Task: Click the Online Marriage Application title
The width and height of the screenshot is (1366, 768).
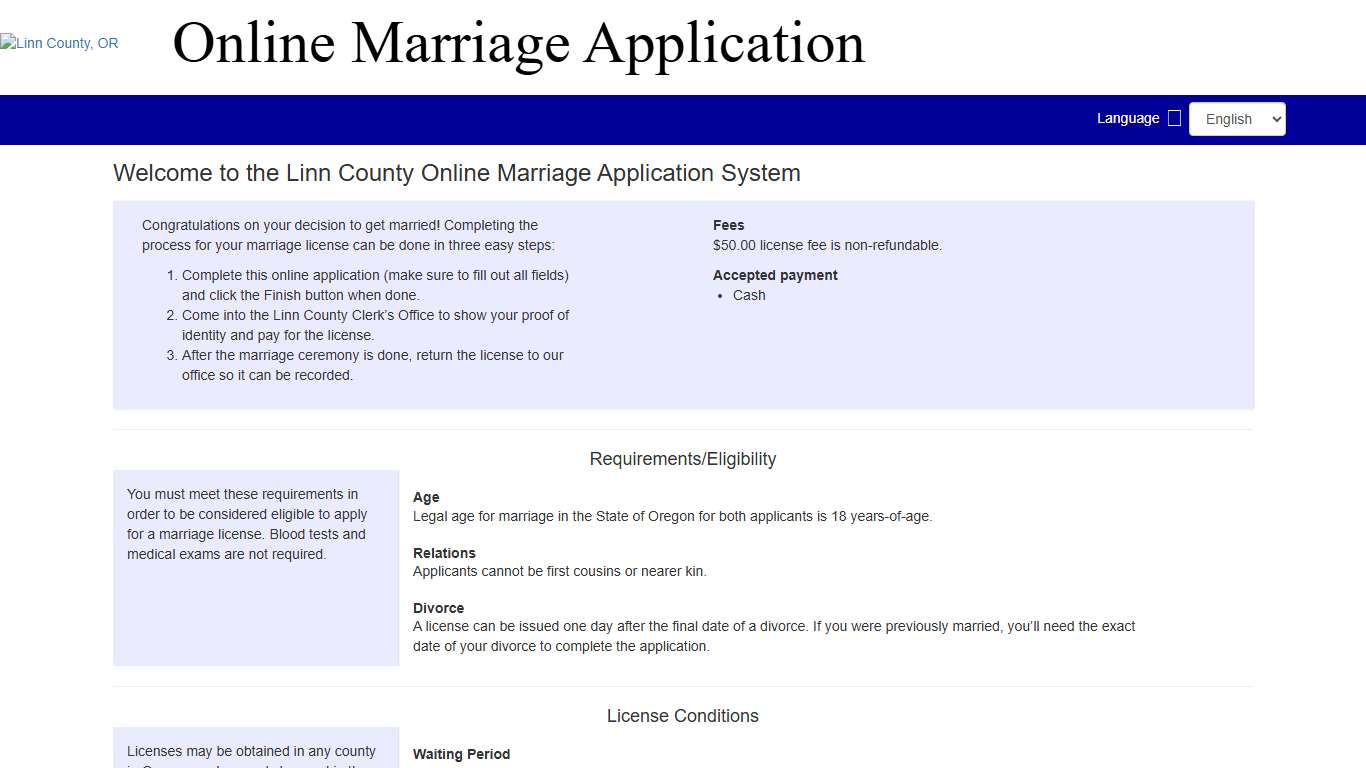Action: 517,44
